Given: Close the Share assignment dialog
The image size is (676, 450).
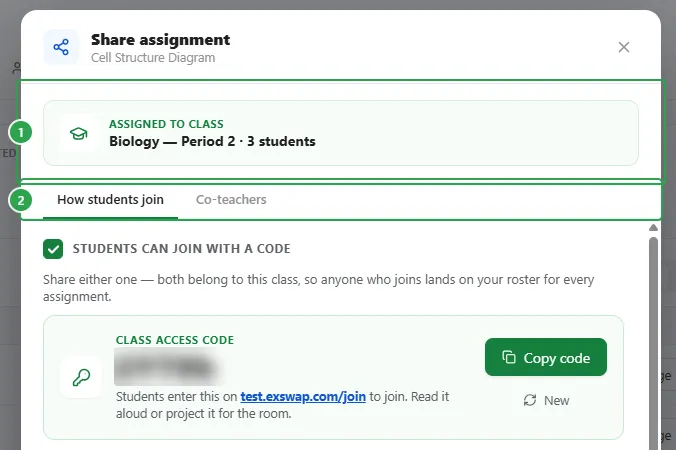Looking at the screenshot, I should (x=623, y=47).
